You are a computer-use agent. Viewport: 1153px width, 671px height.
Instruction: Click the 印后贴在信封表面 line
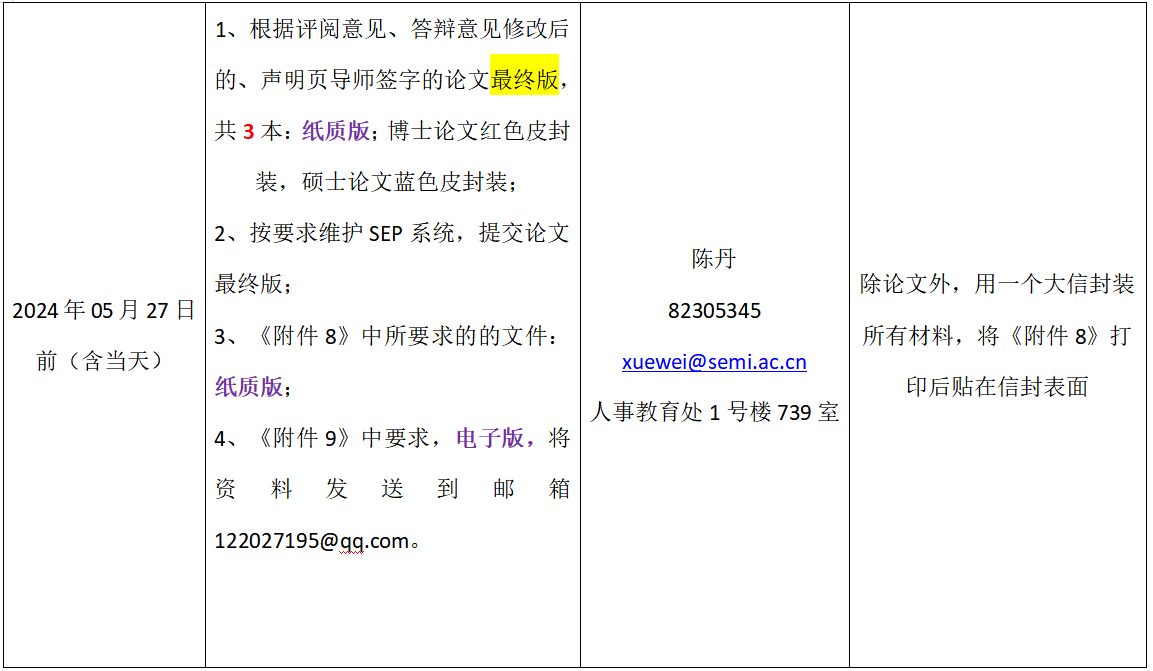(x=997, y=387)
